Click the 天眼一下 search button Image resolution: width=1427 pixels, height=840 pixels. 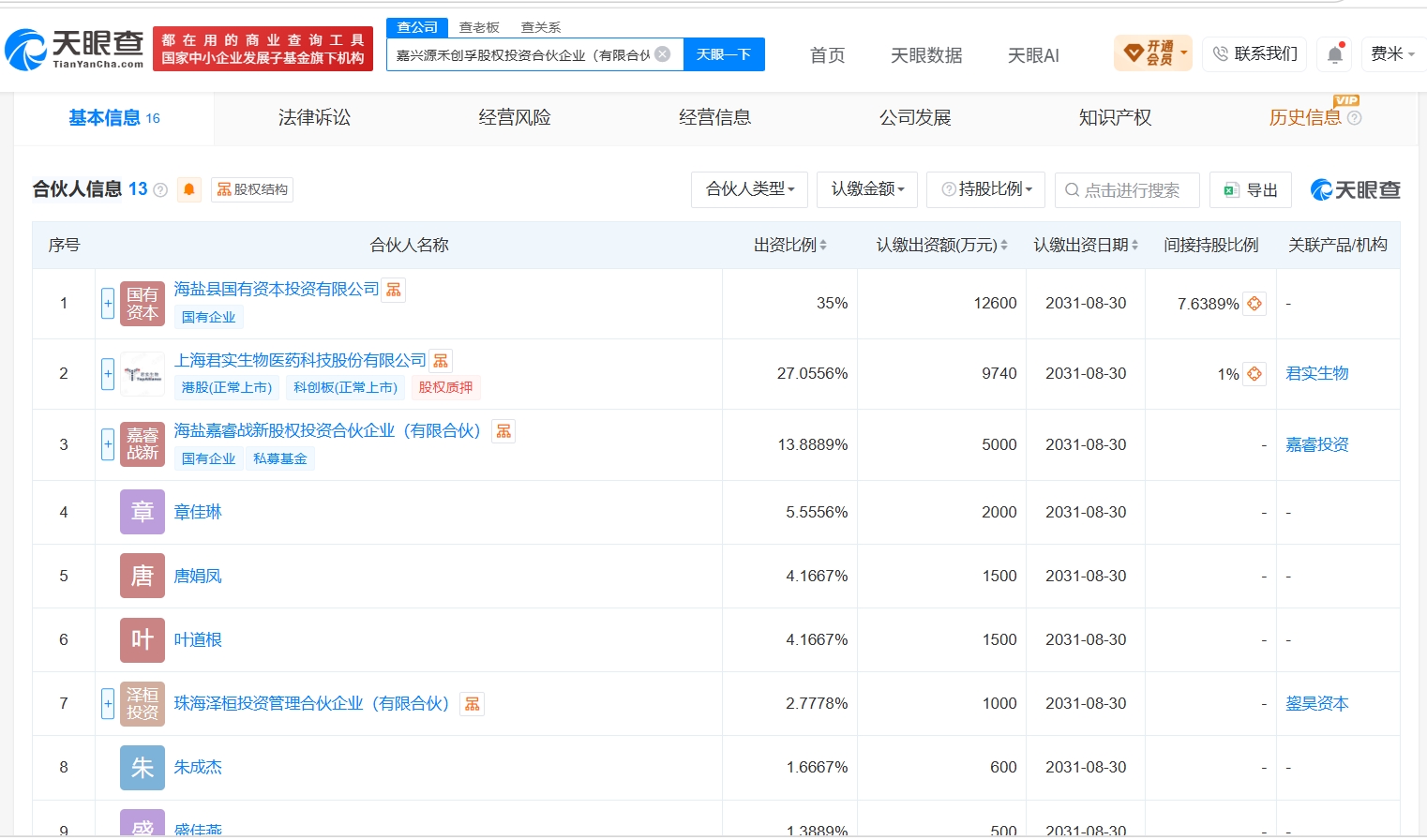724,54
